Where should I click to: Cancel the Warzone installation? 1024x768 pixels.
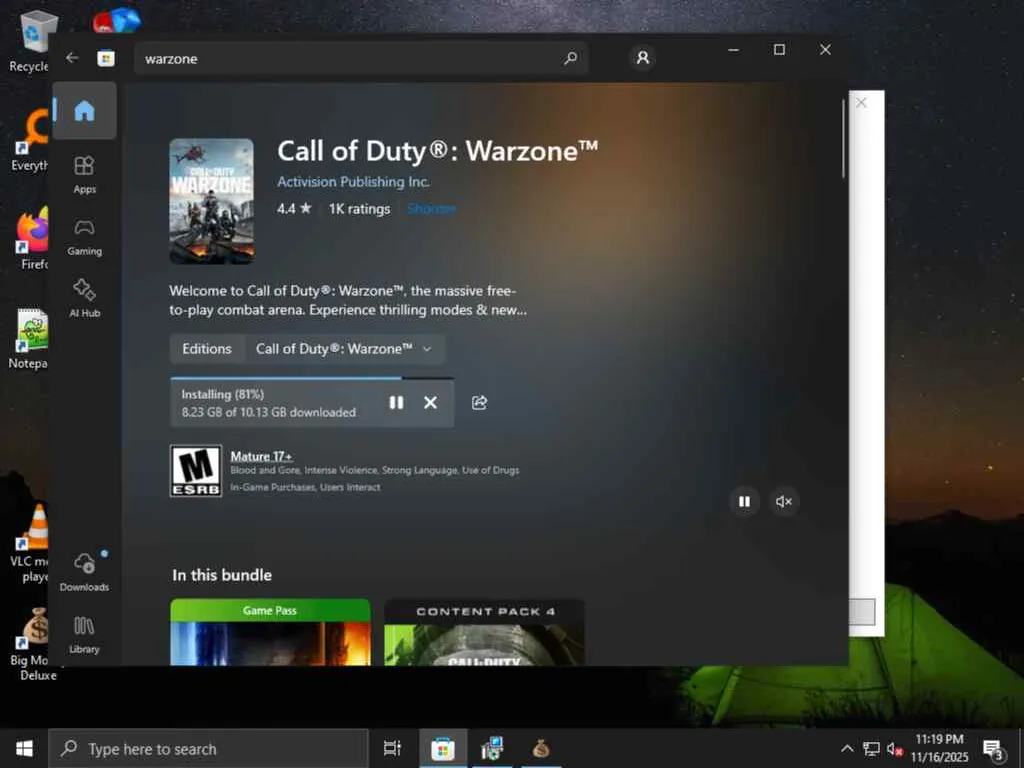[x=430, y=402]
